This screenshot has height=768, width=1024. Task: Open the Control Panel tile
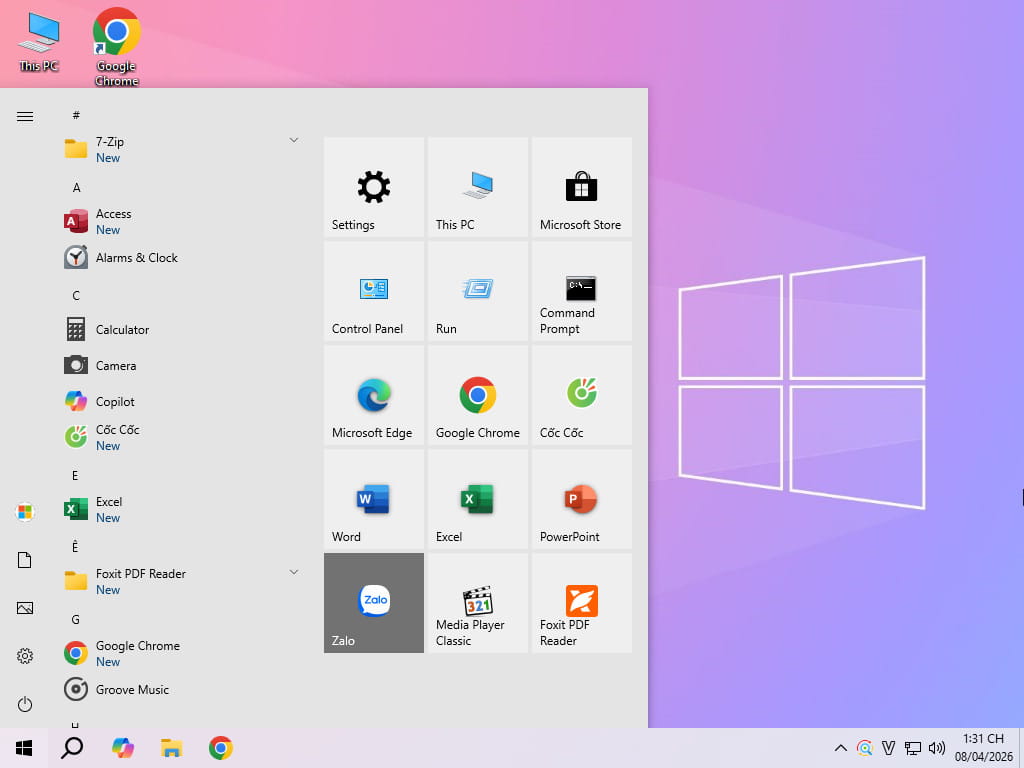(x=374, y=291)
